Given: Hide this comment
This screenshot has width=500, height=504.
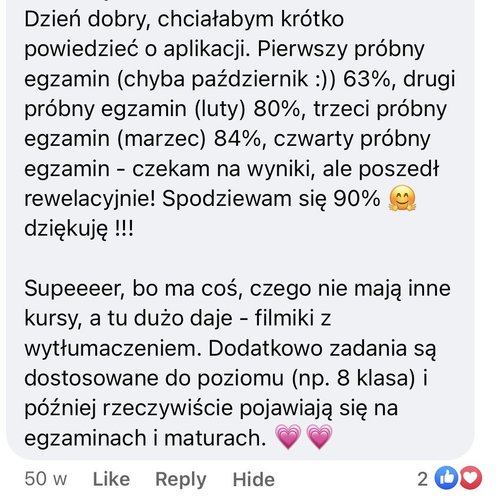Looking at the screenshot, I should coord(254,479).
